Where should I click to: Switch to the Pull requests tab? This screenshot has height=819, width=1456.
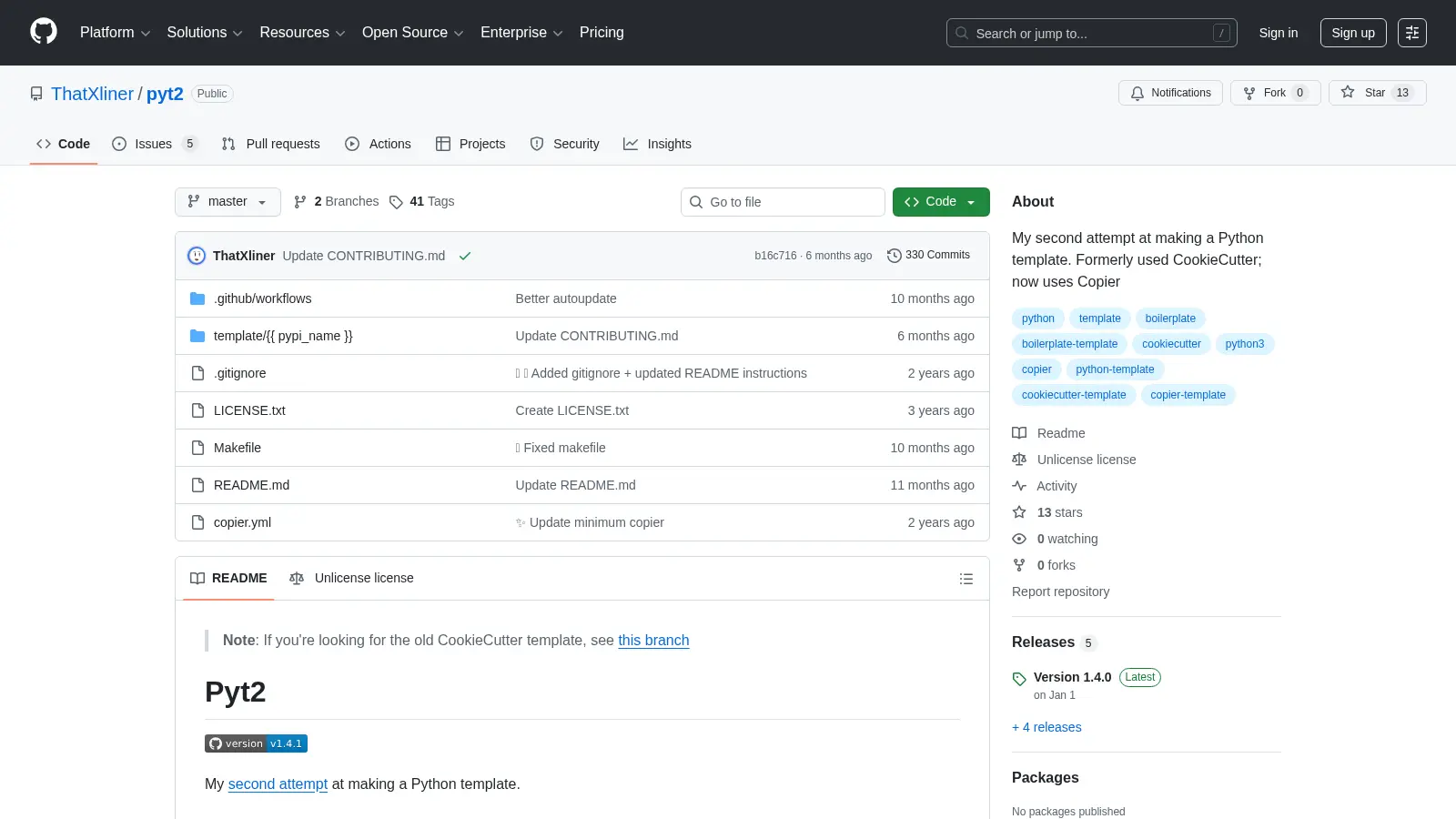pos(271,144)
